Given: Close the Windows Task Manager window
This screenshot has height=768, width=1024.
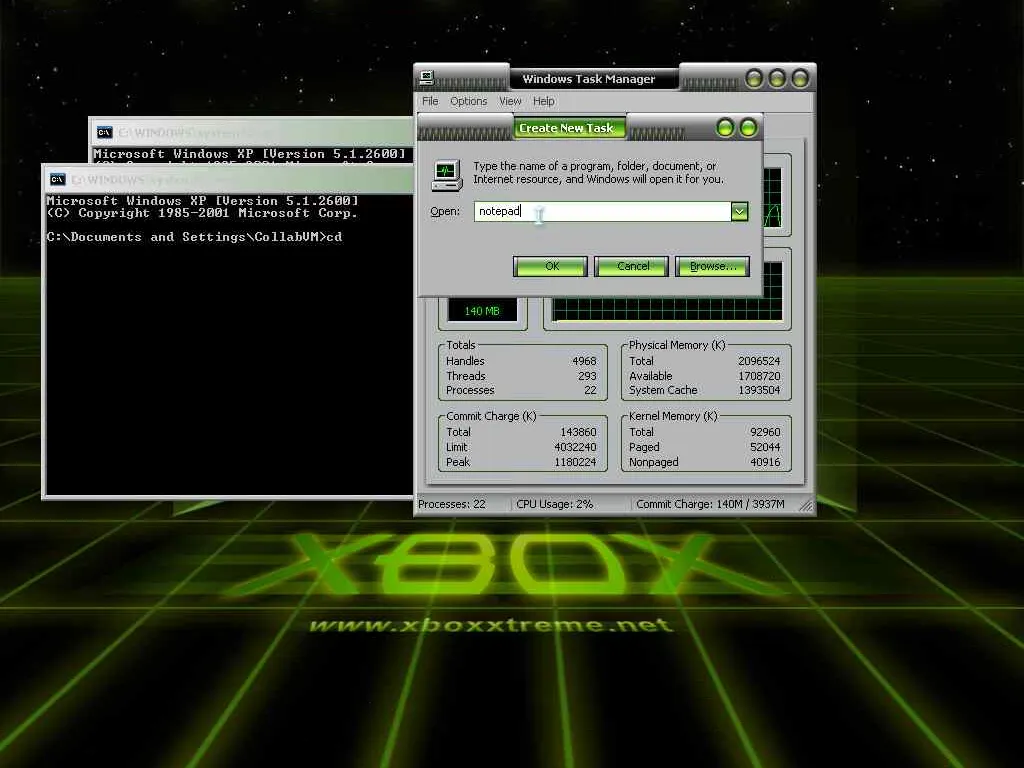Looking at the screenshot, I should coord(800,79).
